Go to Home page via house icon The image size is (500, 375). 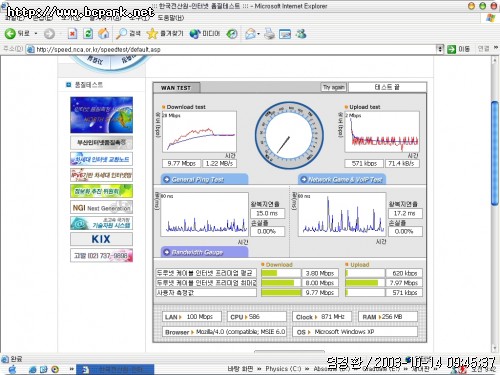pyautogui.click(x=103, y=33)
